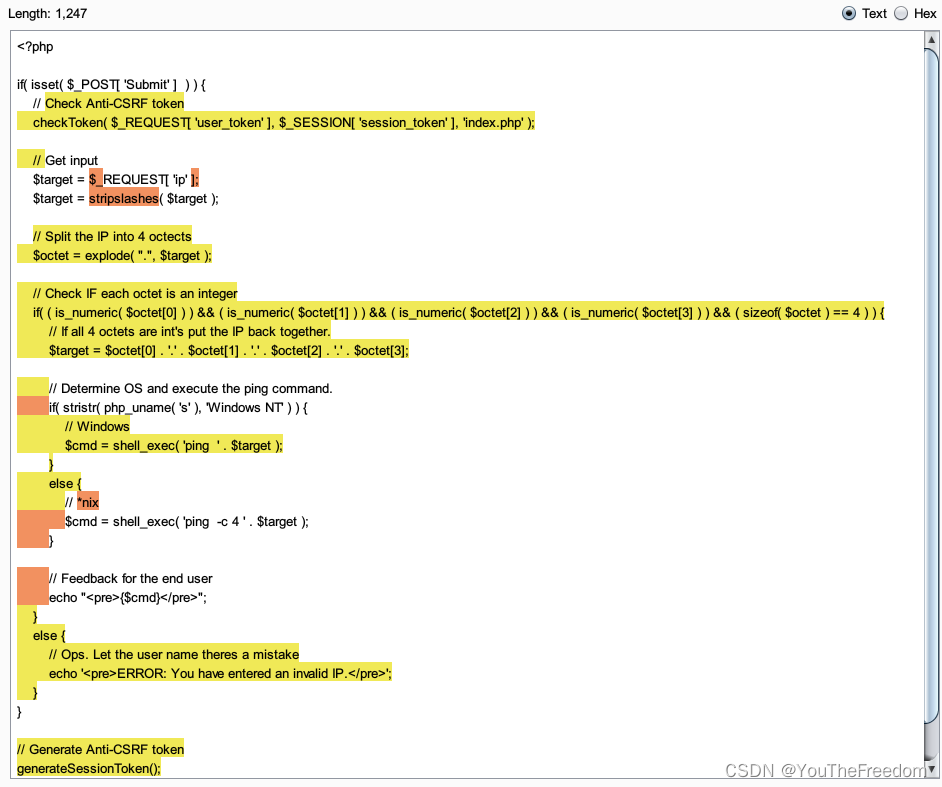Image resolution: width=942 pixels, height=787 pixels.
Task: Click the checkToken( $_REQUEST line
Action: click(x=284, y=123)
